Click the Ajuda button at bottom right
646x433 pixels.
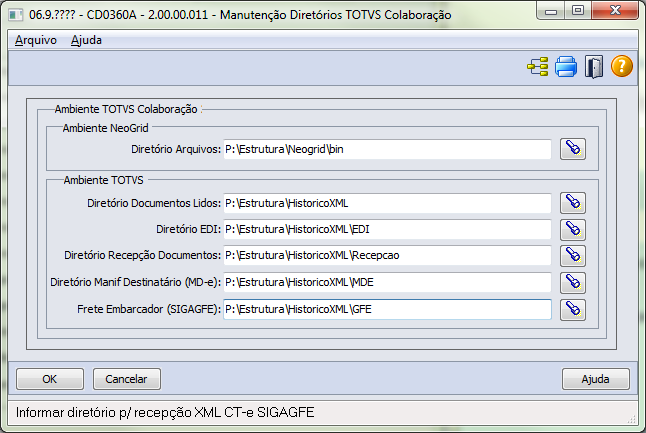pyautogui.click(x=596, y=379)
